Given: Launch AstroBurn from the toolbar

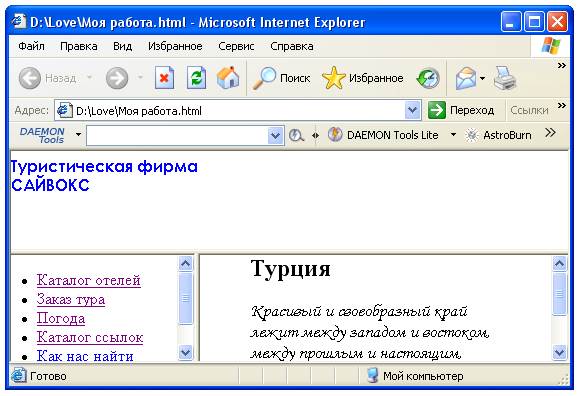Looking at the screenshot, I should click(x=498, y=135).
